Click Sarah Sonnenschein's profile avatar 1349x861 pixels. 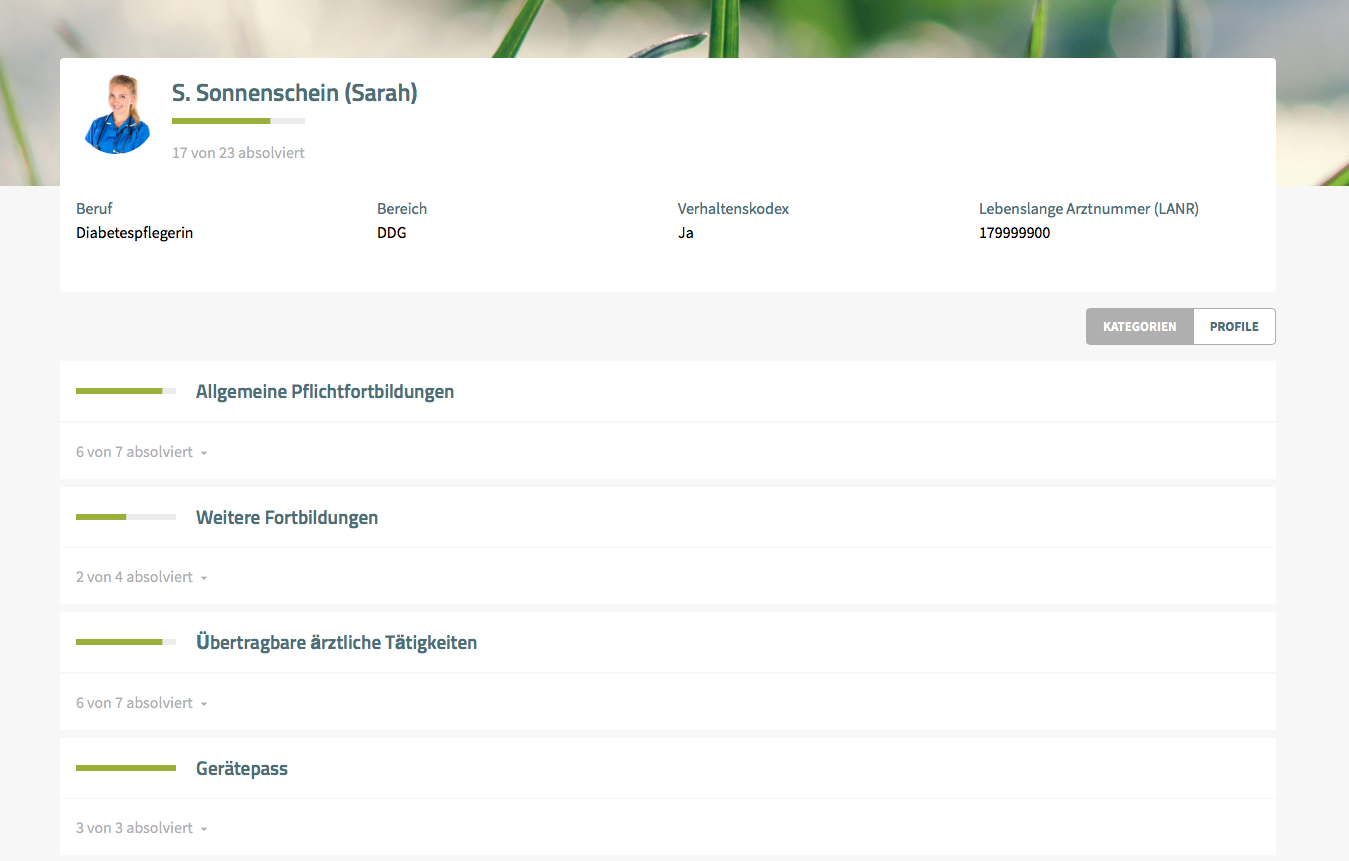coord(117,114)
